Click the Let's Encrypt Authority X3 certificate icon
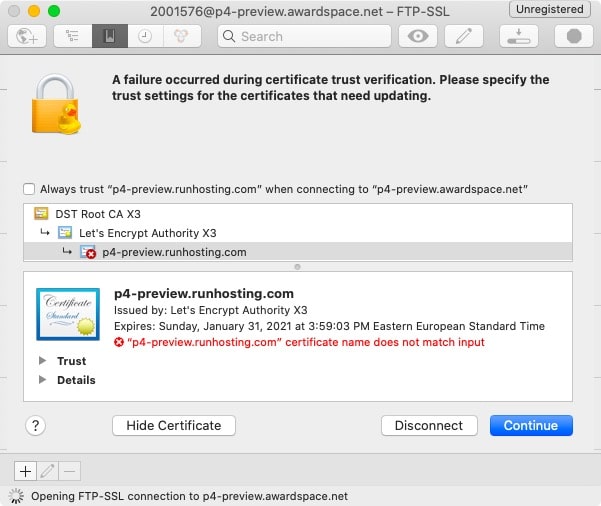Image resolution: width=601 pixels, height=506 pixels. coord(65,233)
